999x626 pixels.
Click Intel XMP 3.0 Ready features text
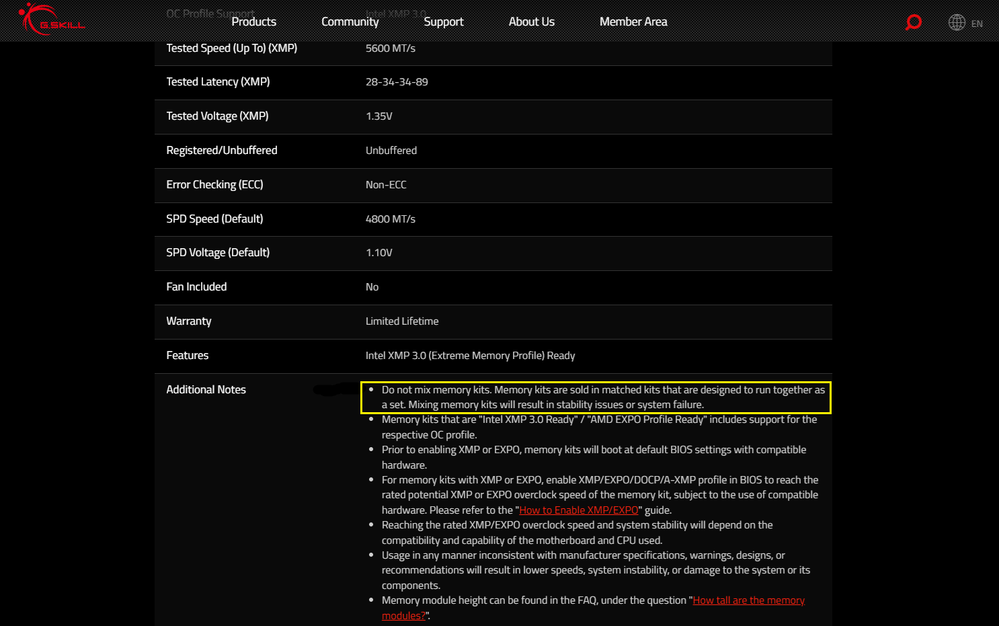coord(470,356)
